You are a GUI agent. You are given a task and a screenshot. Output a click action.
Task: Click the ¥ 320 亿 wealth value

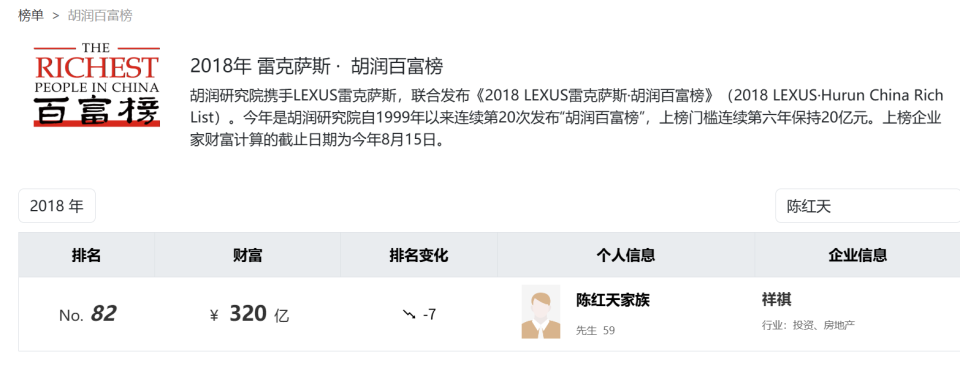[249, 315]
